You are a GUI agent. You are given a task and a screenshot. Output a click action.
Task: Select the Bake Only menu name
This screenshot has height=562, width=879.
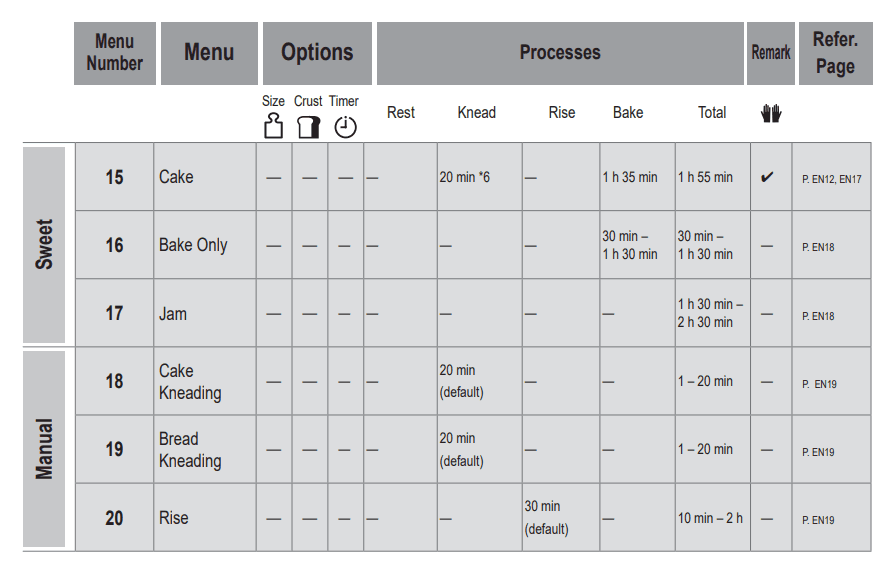[x=193, y=245]
